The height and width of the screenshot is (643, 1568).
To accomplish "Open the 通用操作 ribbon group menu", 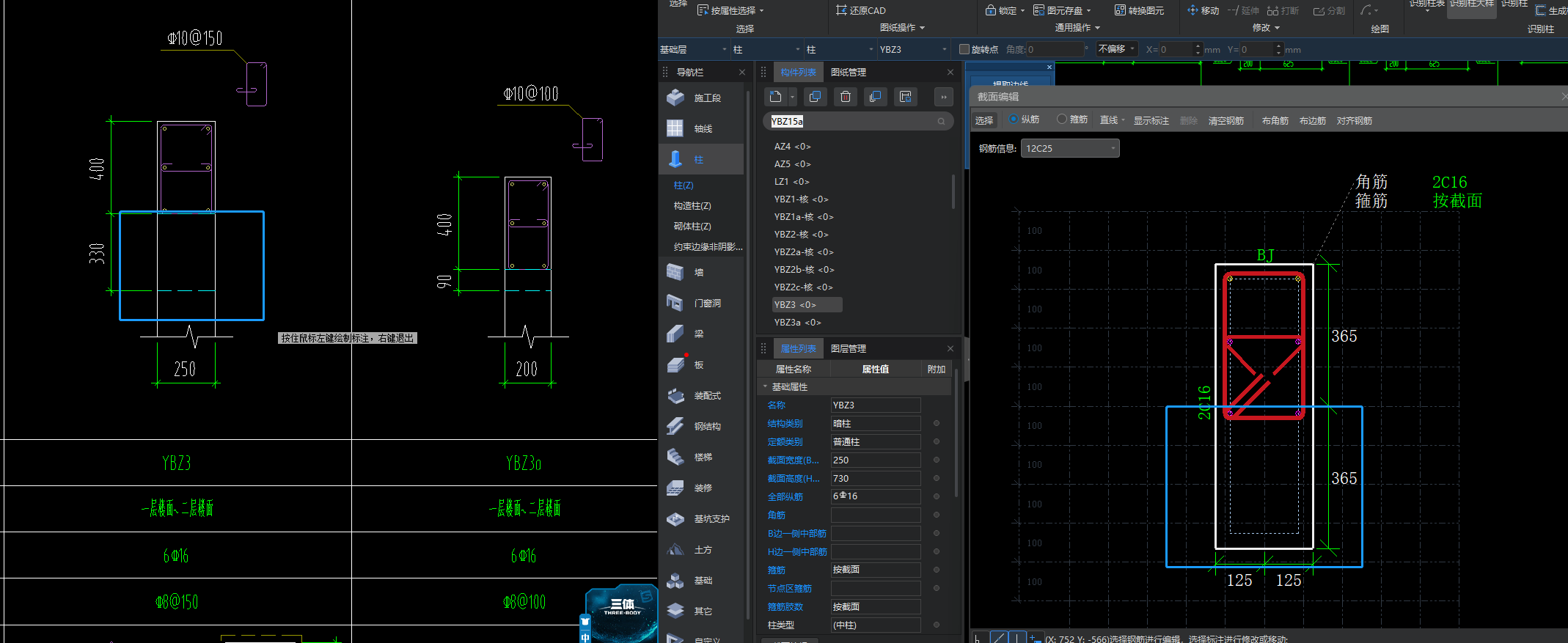I will point(1077,27).
